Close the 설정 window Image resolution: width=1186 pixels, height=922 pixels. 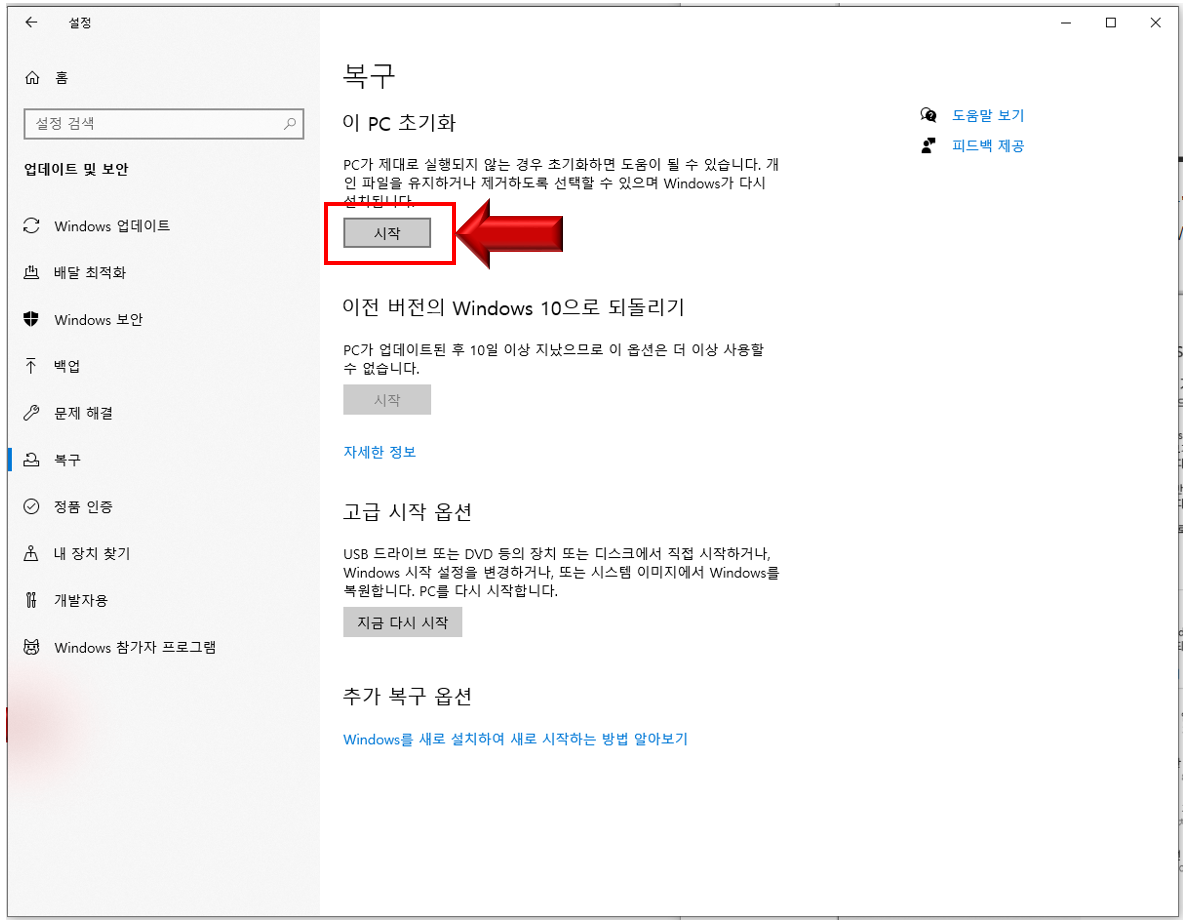tap(1155, 23)
